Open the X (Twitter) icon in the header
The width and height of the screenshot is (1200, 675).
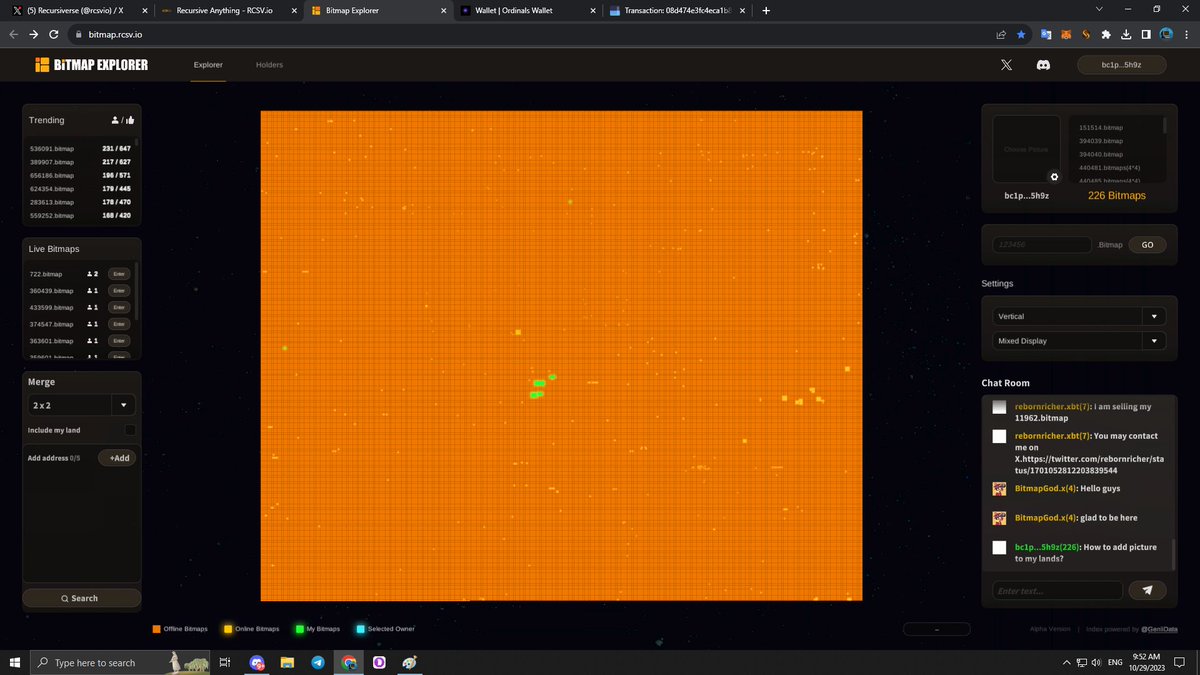[x=1005, y=64]
